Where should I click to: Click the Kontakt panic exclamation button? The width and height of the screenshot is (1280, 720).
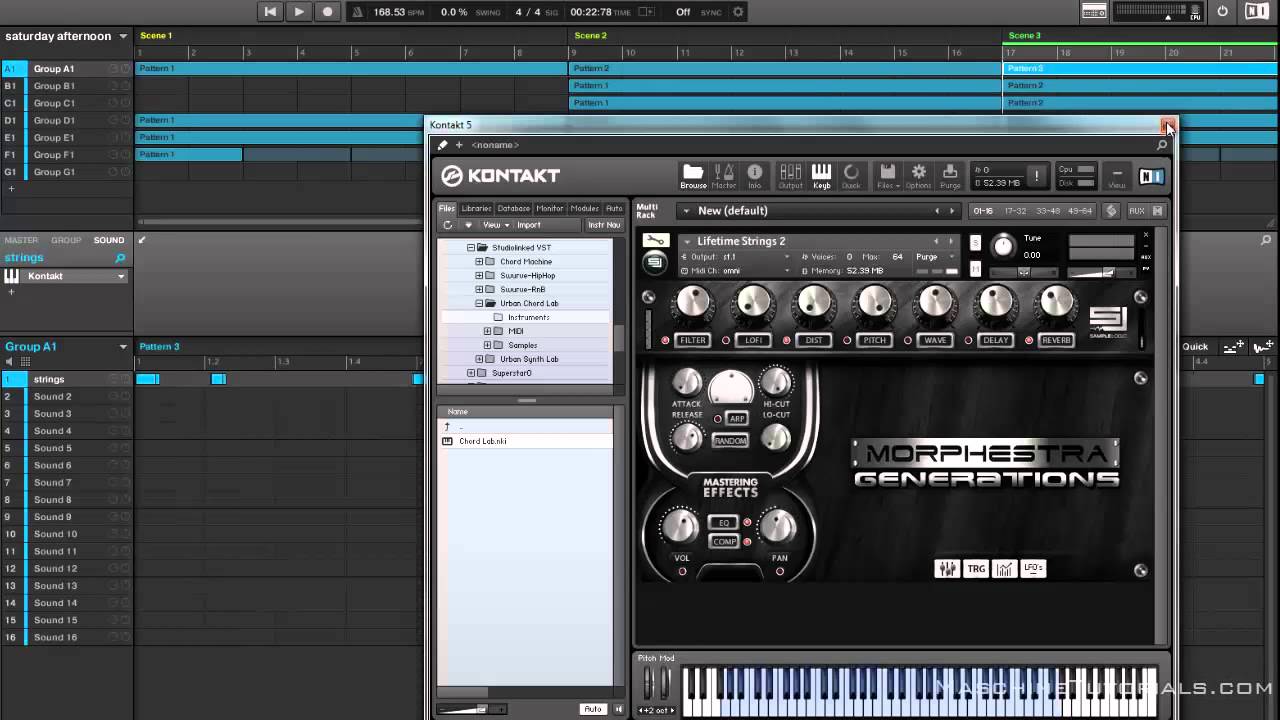[x=1036, y=176]
